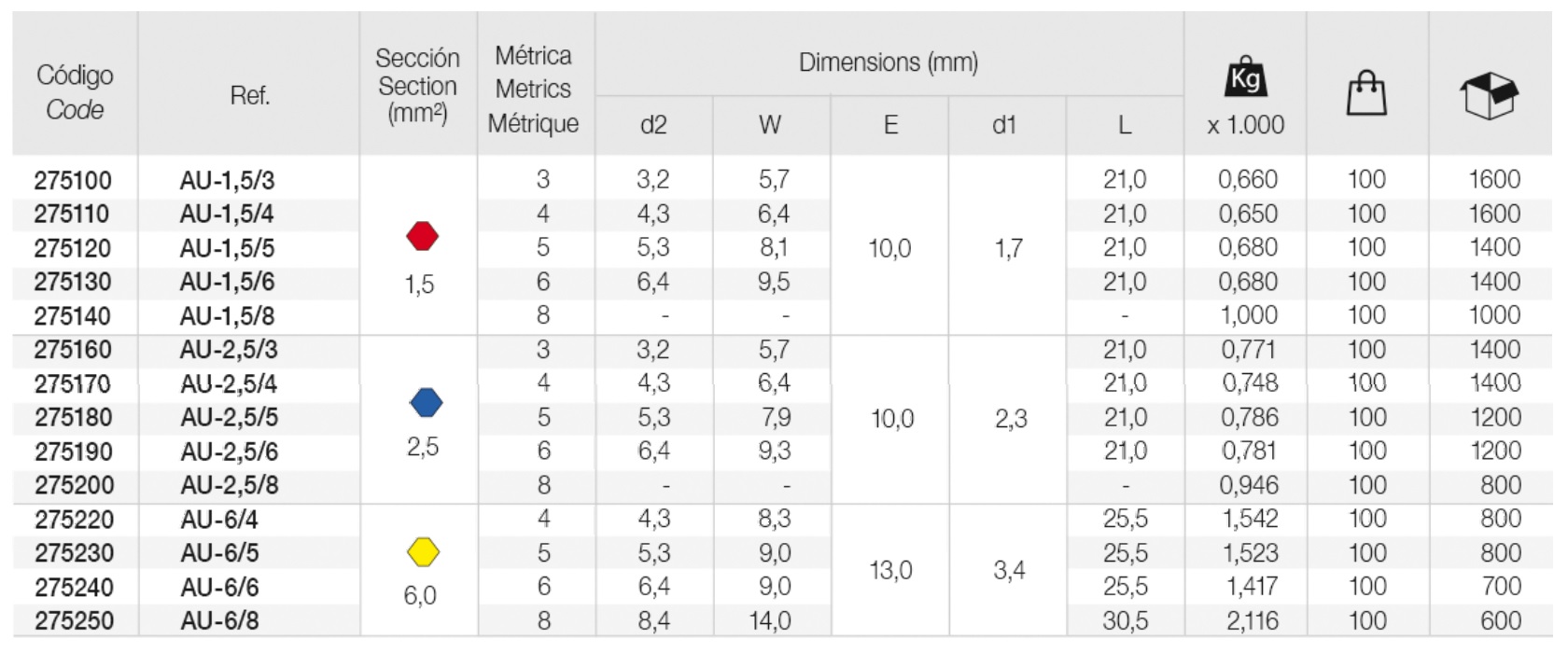Select the Código Code column header
1568x653 pixels.
(x=75, y=91)
